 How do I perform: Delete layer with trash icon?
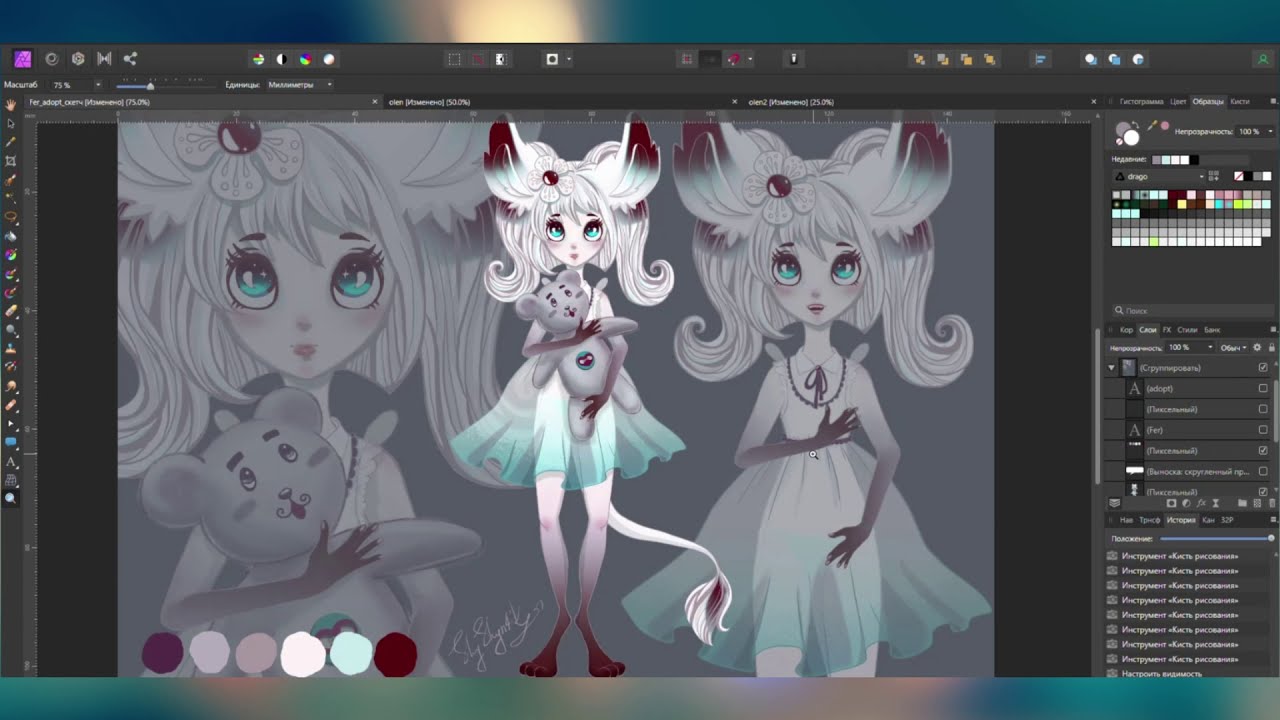(x=1271, y=503)
